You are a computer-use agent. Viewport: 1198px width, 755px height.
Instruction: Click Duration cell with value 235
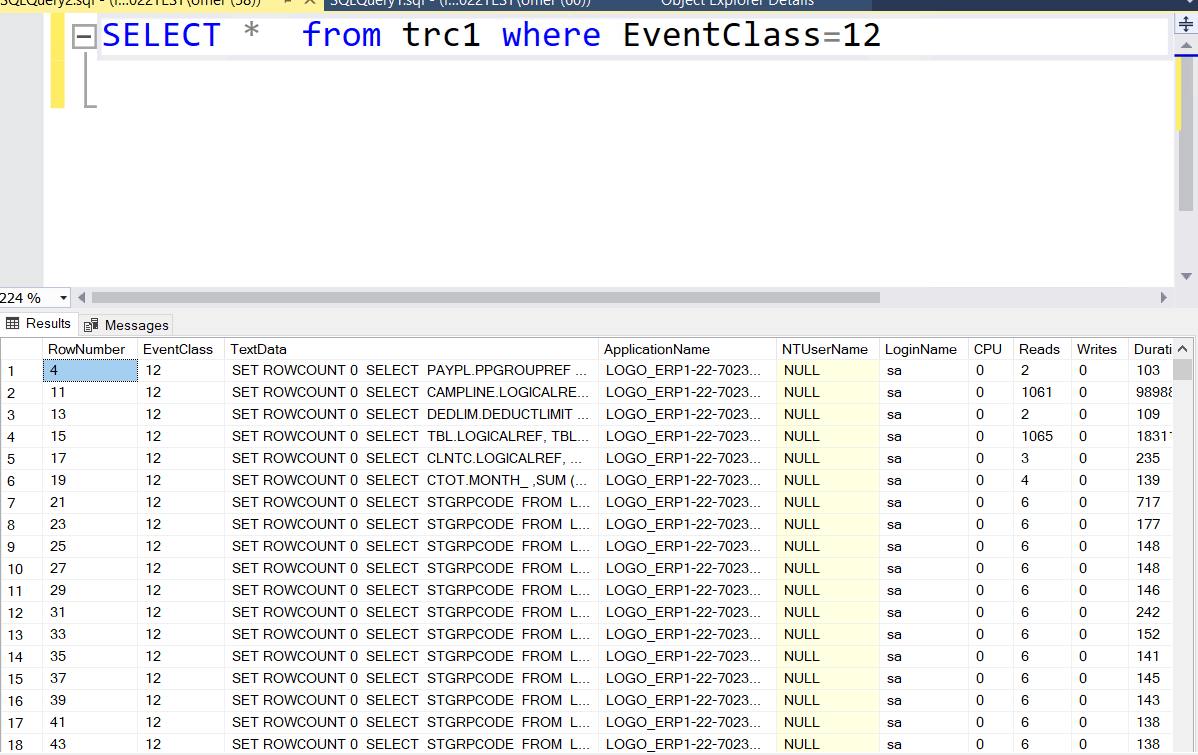point(1151,459)
